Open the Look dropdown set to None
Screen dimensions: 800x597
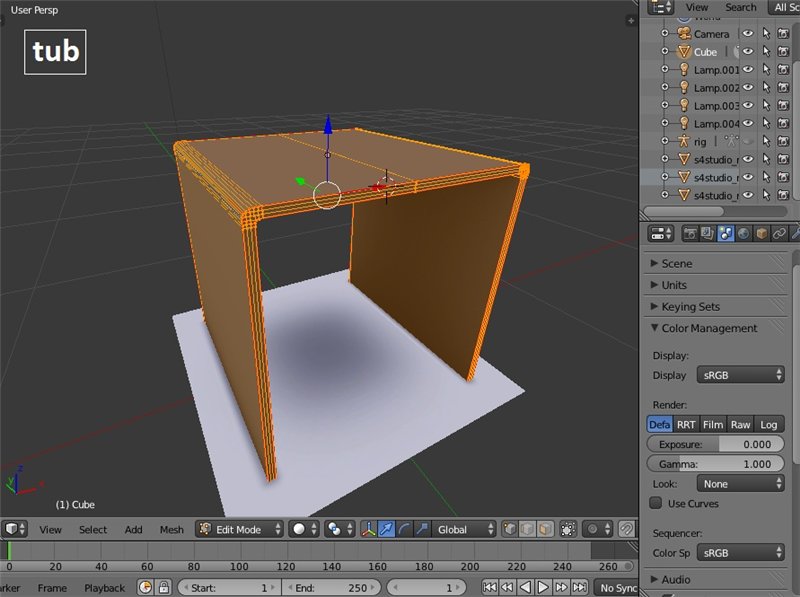coord(740,483)
